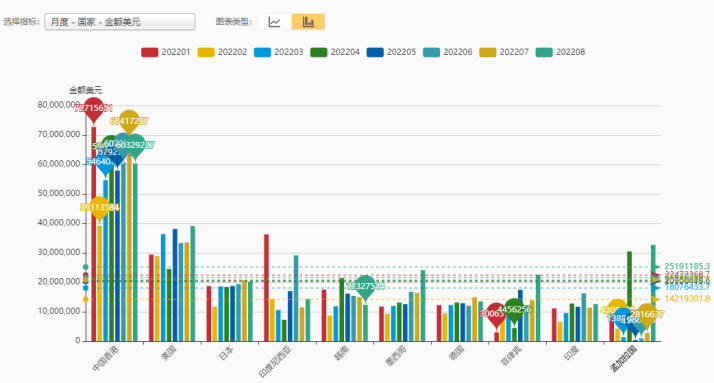
Task: Click the 68417287 gold marker pin
Action: click(x=129, y=121)
